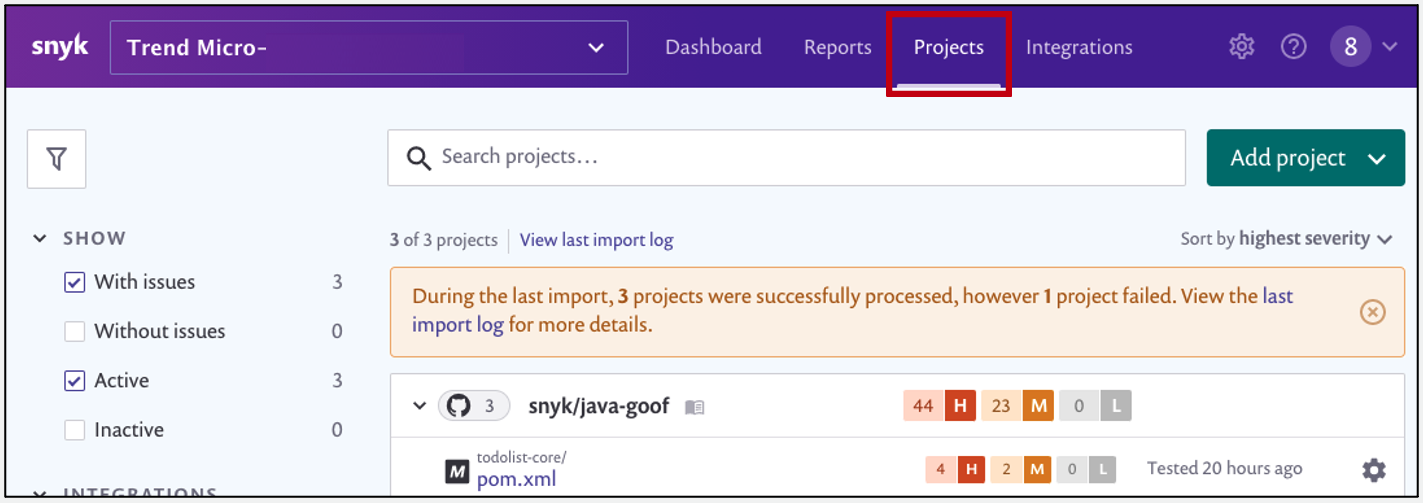Open the help question mark icon
The image size is (1423, 503).
coord(1294,46)
